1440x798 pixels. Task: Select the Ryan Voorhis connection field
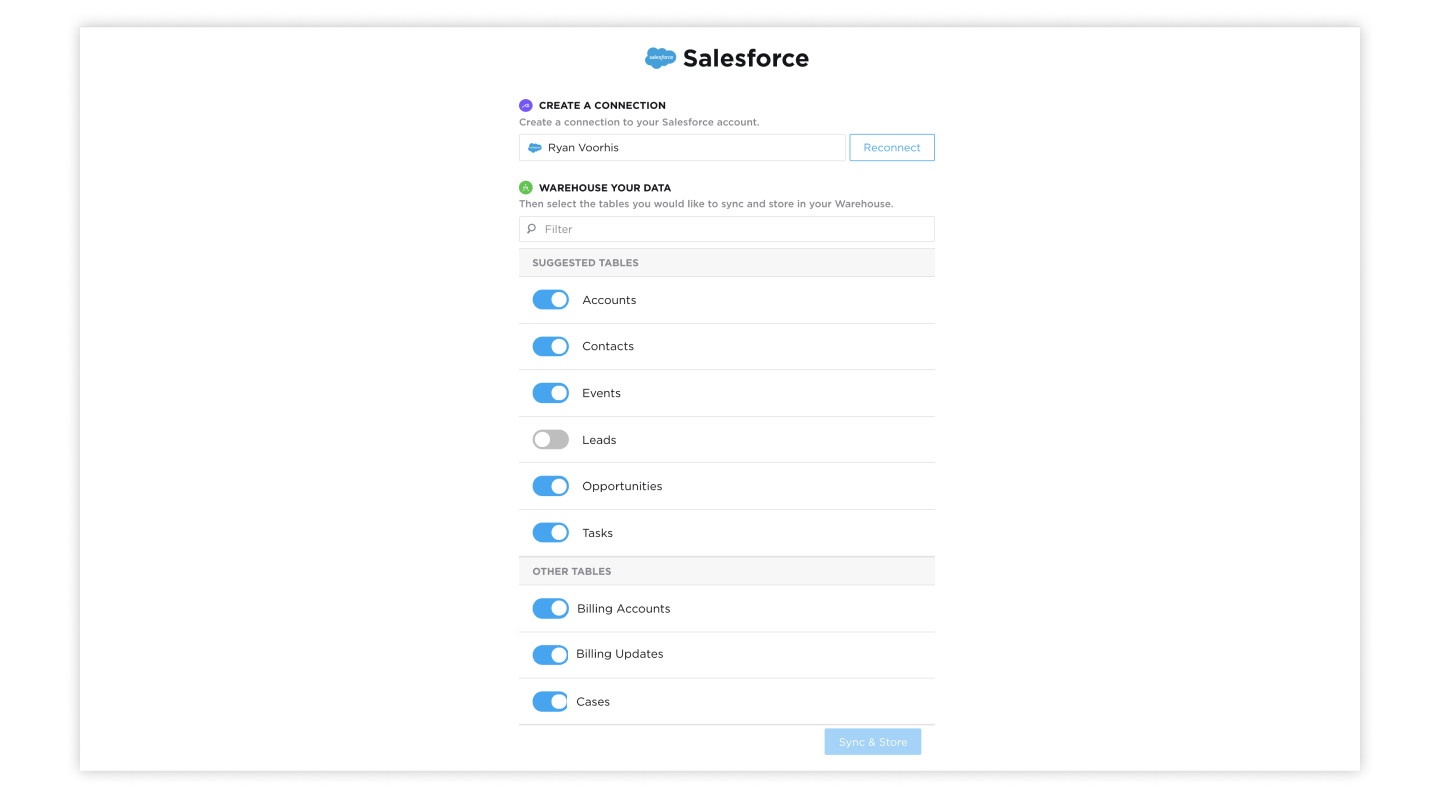point(690,148)
